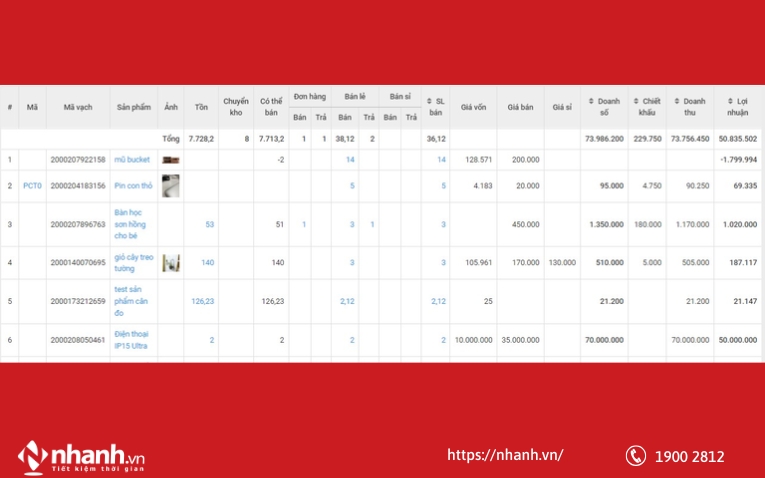Sort by the Chiết khấu column
765x478 pixels.
click(x=636, y=101)
